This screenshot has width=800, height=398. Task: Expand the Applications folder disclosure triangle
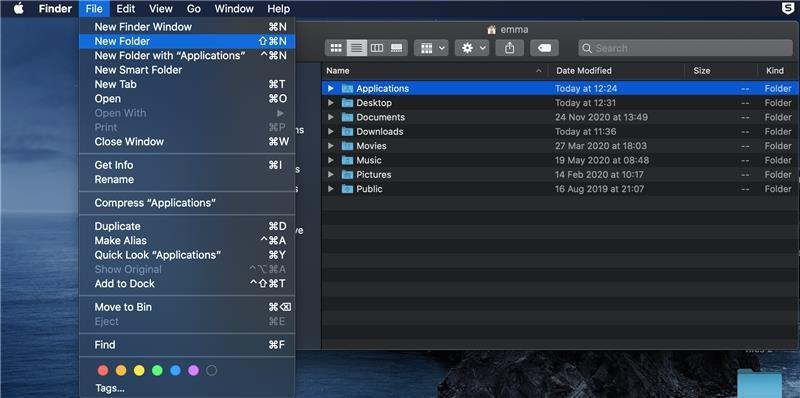(x=331, y=88)
